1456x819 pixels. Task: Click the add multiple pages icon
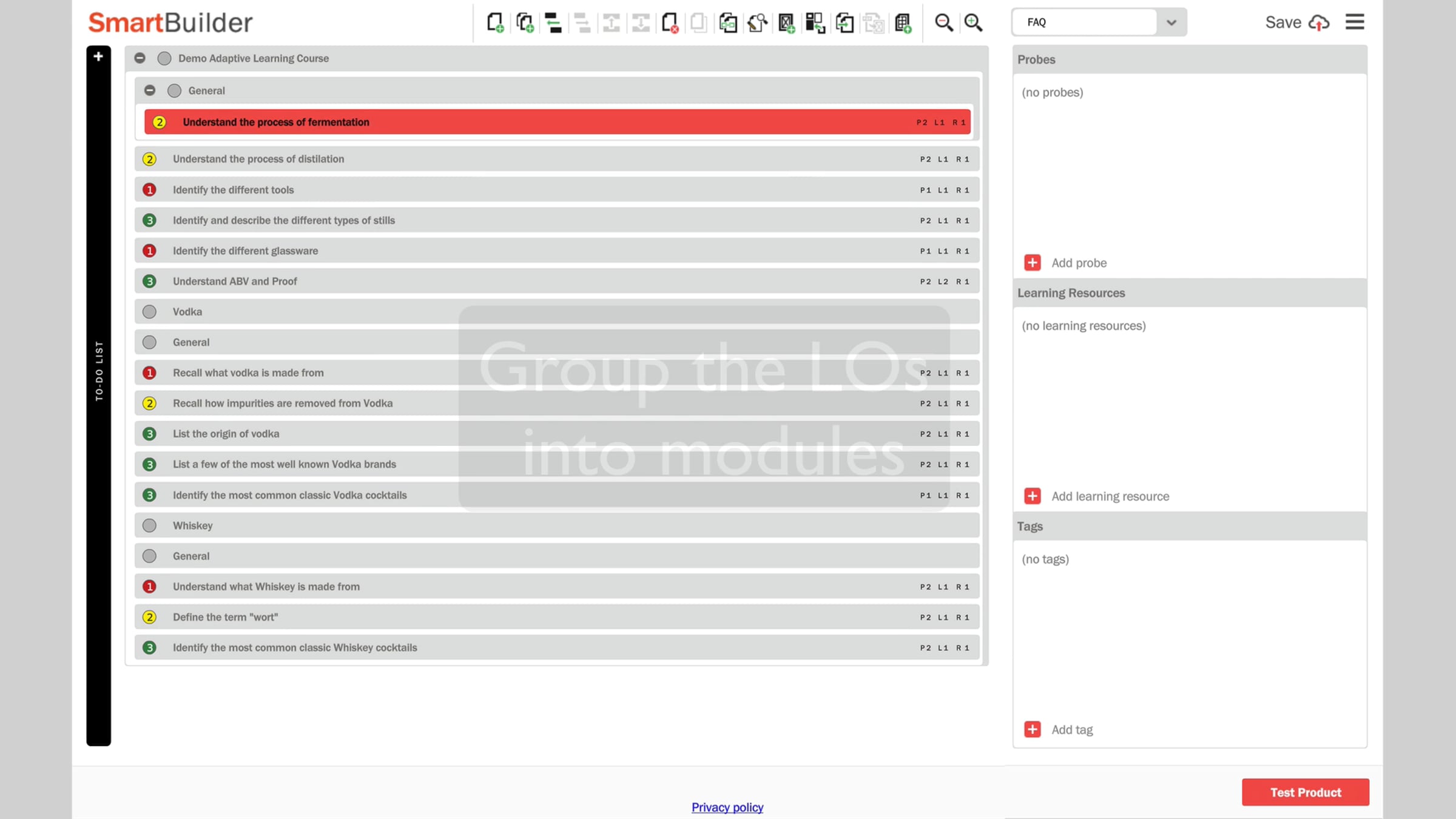coord(525,22)
